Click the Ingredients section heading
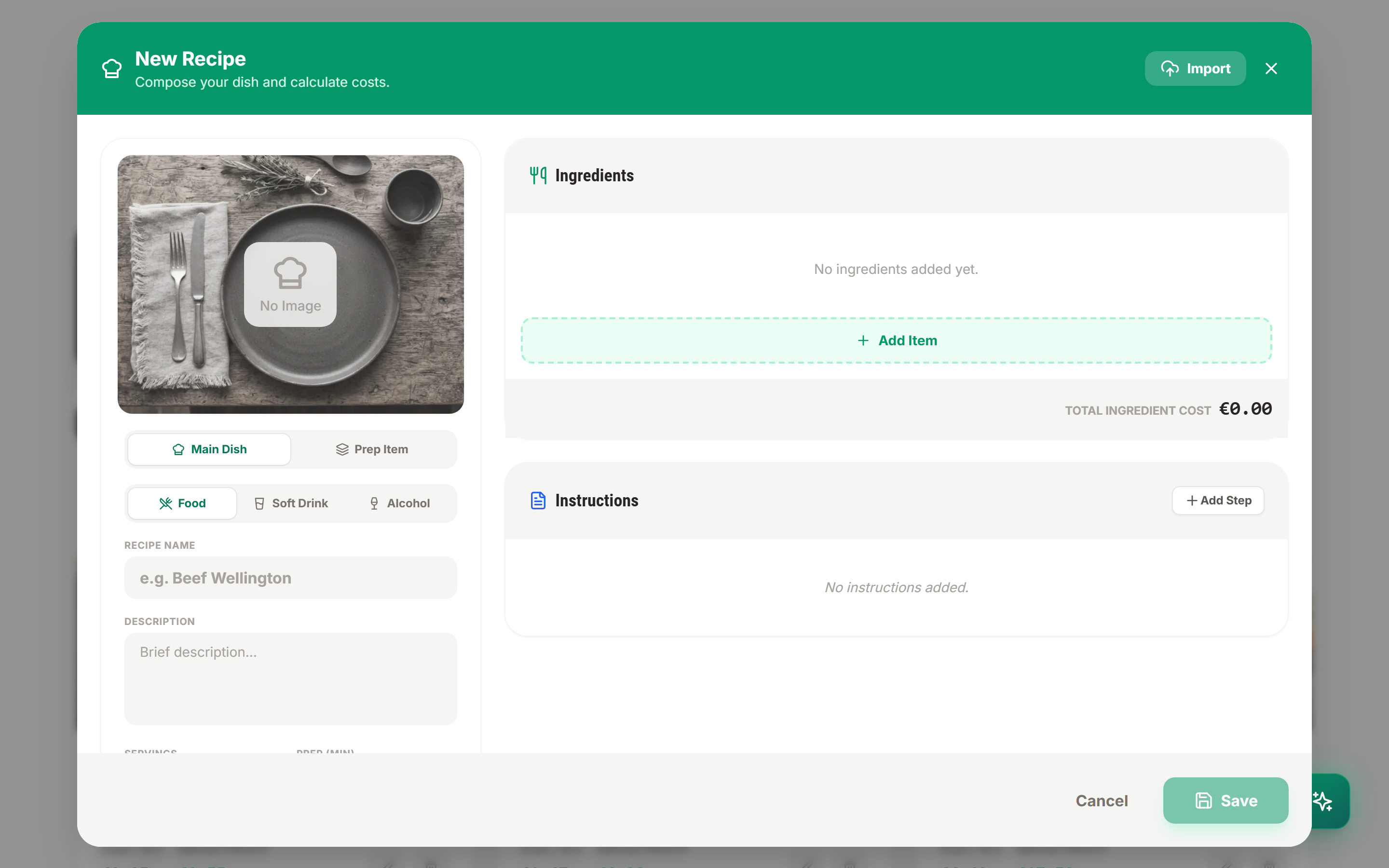Viewport: 1389px width, 868px height. tap(594, 175)
